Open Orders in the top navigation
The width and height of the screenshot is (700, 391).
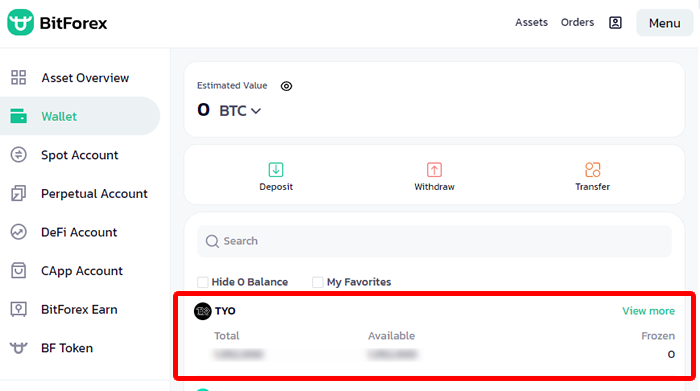pos(577,22)
